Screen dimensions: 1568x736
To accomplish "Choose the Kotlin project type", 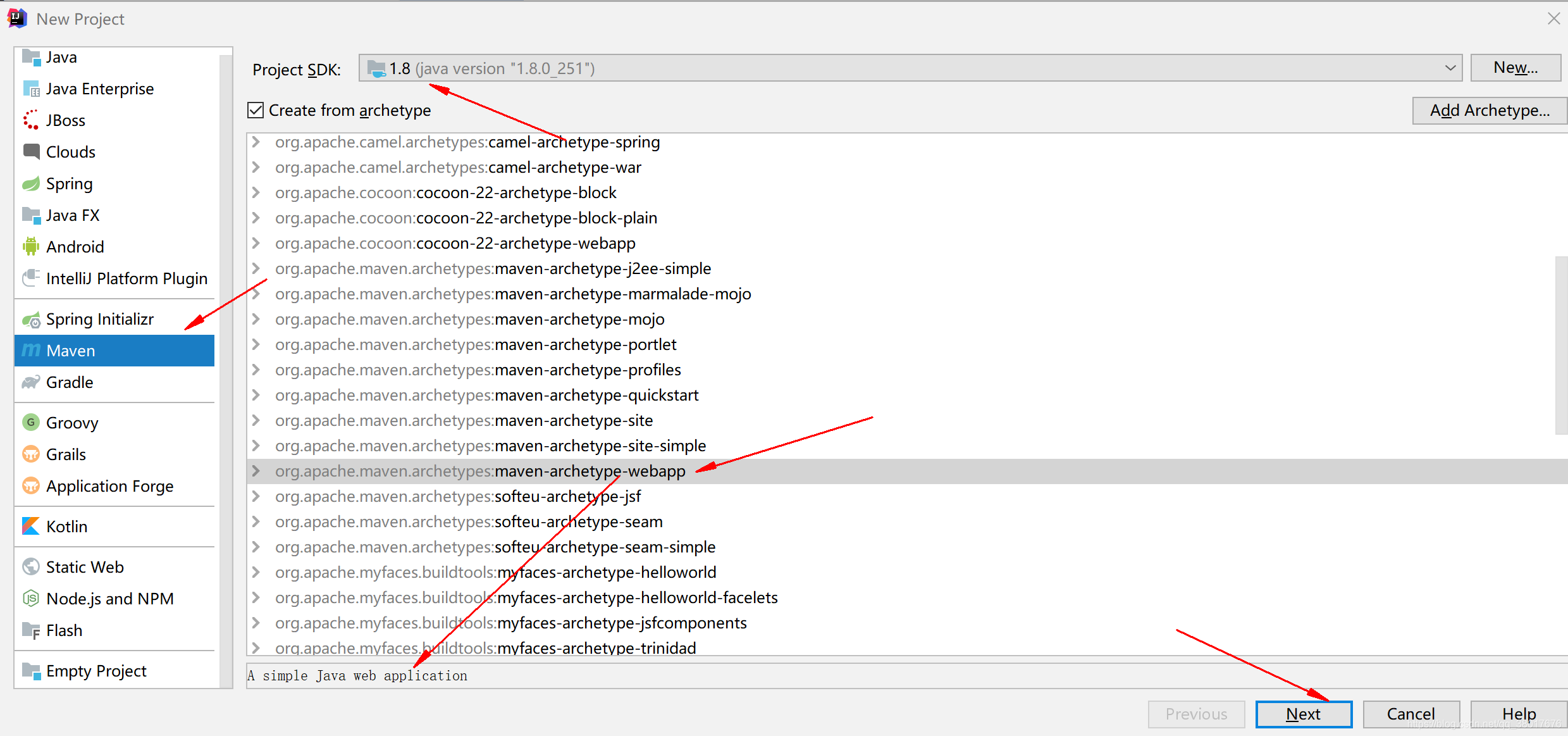I will (x=114, y=527).
